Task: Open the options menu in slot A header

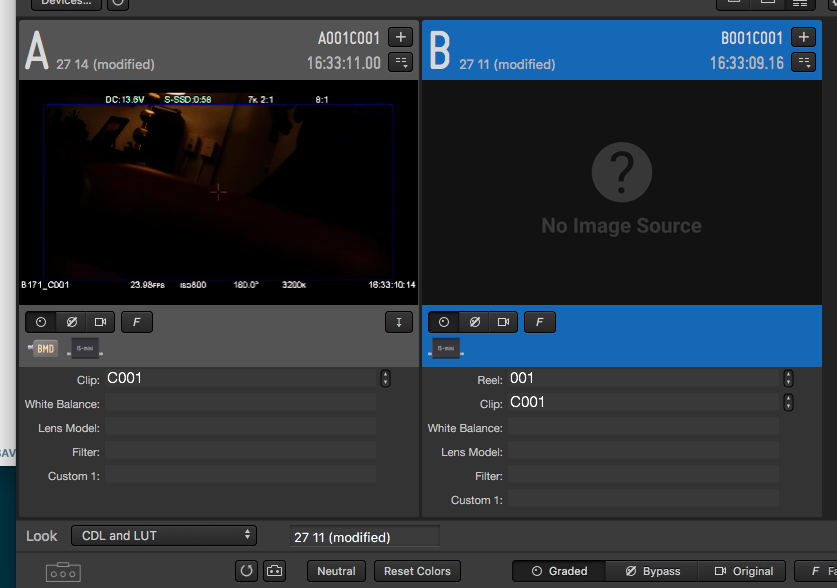Action: point(400,62)
